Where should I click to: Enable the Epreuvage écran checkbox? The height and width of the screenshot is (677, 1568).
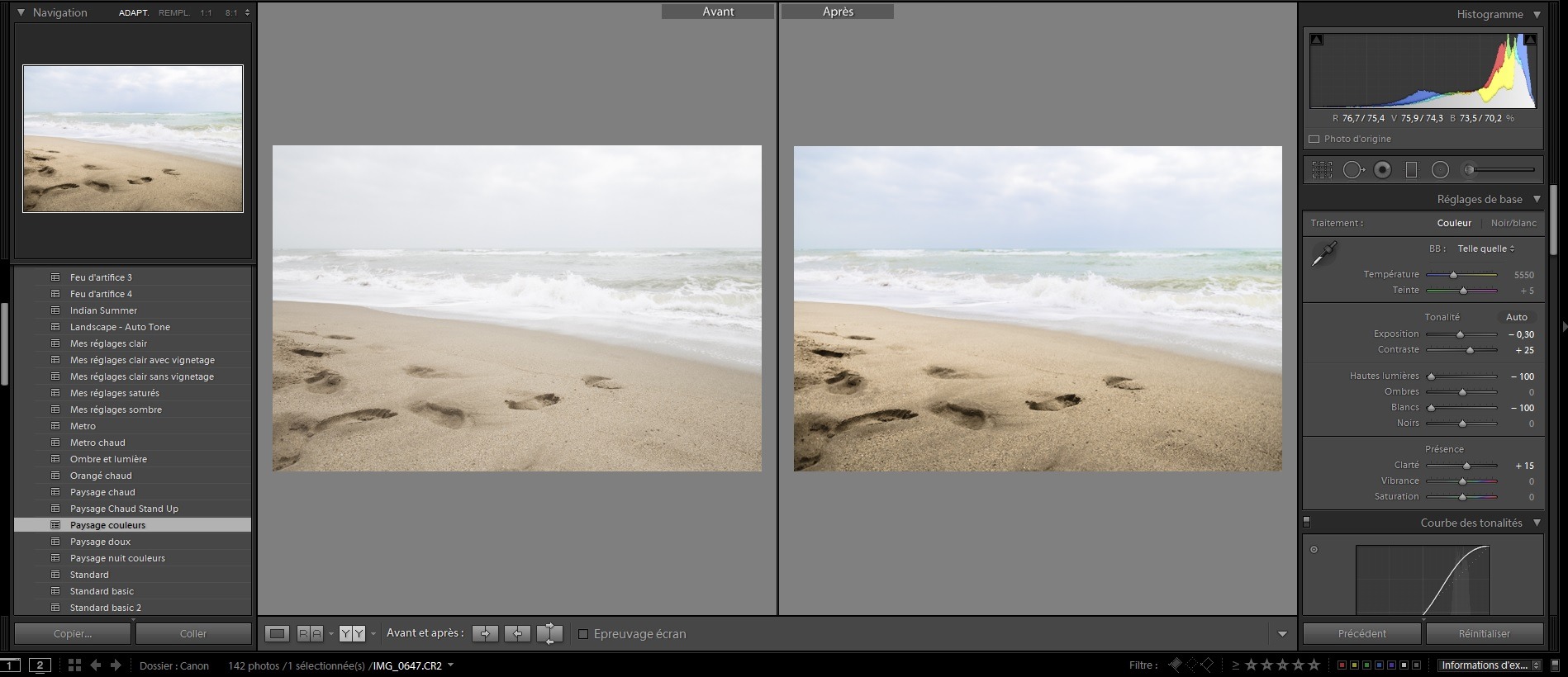[x=583, y=634]
